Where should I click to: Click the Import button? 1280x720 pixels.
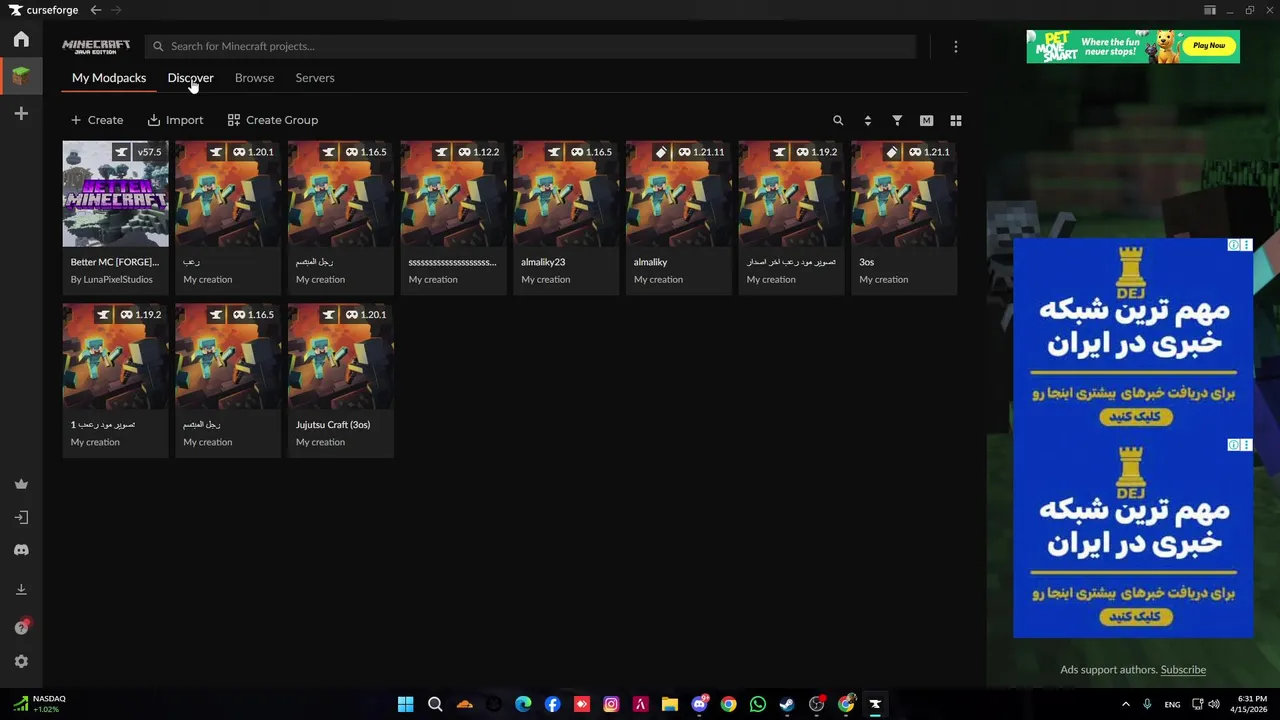pos(175,120)
